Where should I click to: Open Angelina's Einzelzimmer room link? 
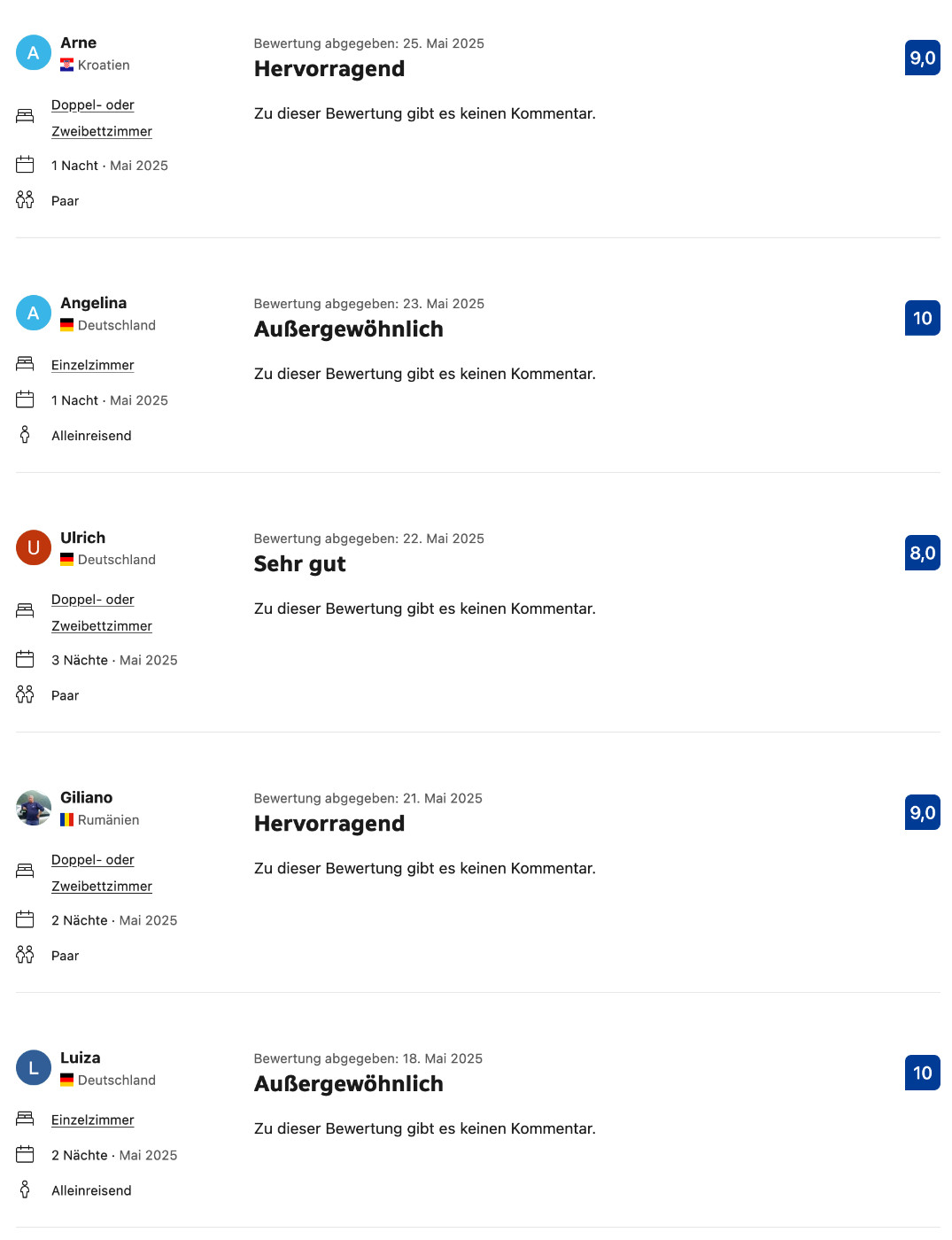pyautogui.click(x=93, y=365)
